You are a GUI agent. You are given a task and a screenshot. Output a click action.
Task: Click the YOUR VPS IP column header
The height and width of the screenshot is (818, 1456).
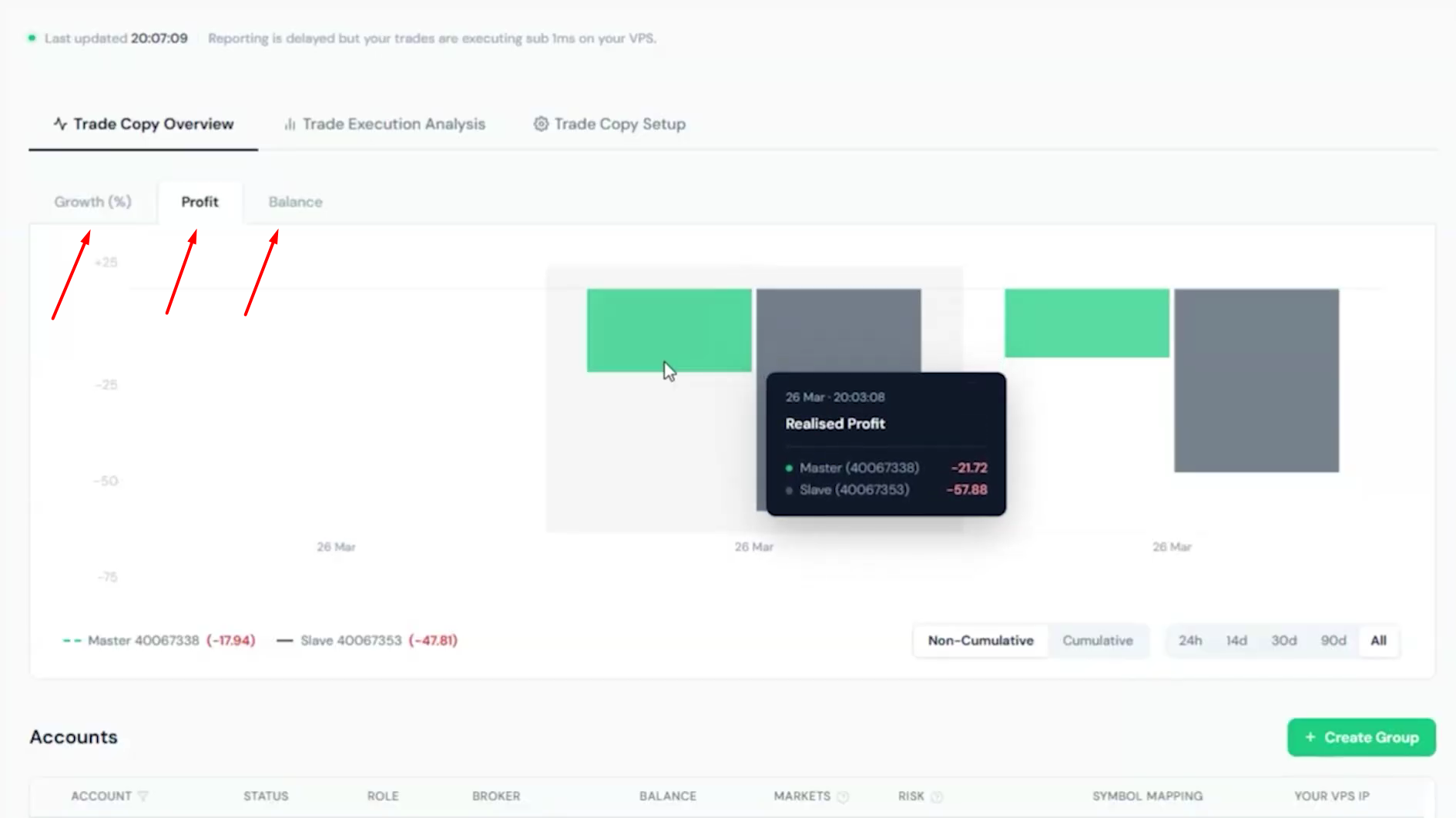[1332, 796]
